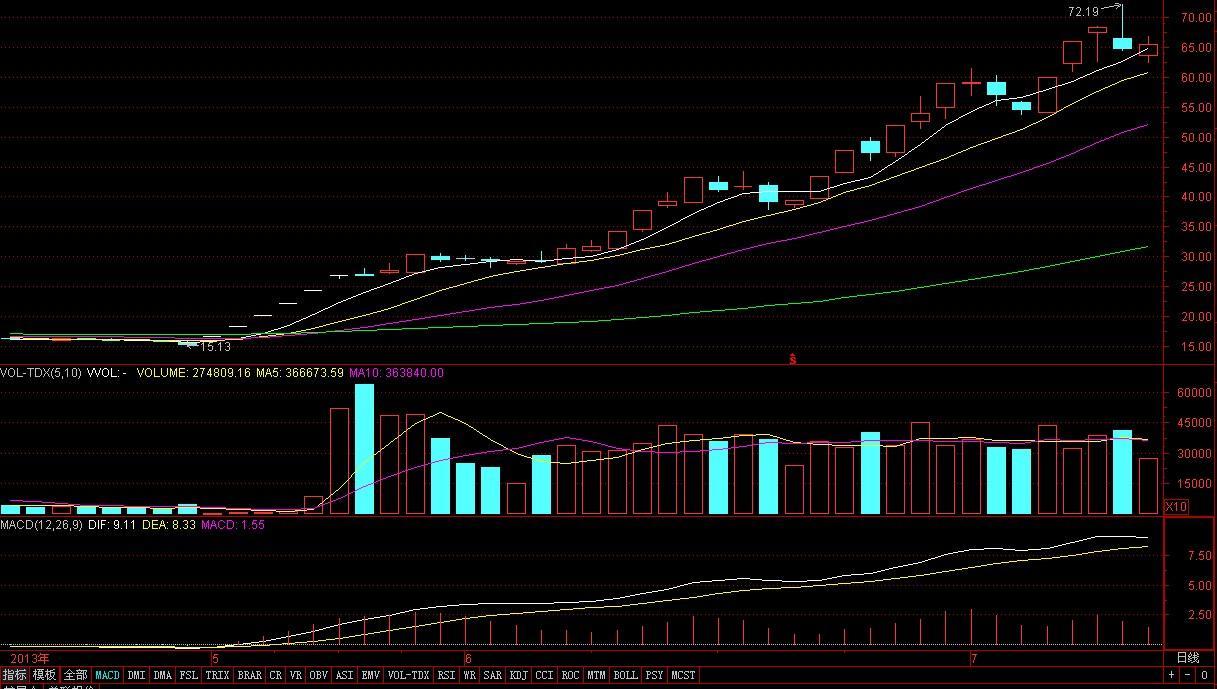Click the 70.00 price axis label
This screenshot has width=1217, height=689.
coord(1195,18)
